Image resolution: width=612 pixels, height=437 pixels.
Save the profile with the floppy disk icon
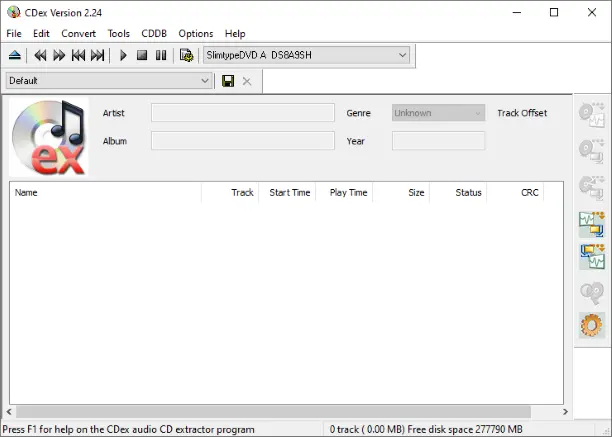228,80
